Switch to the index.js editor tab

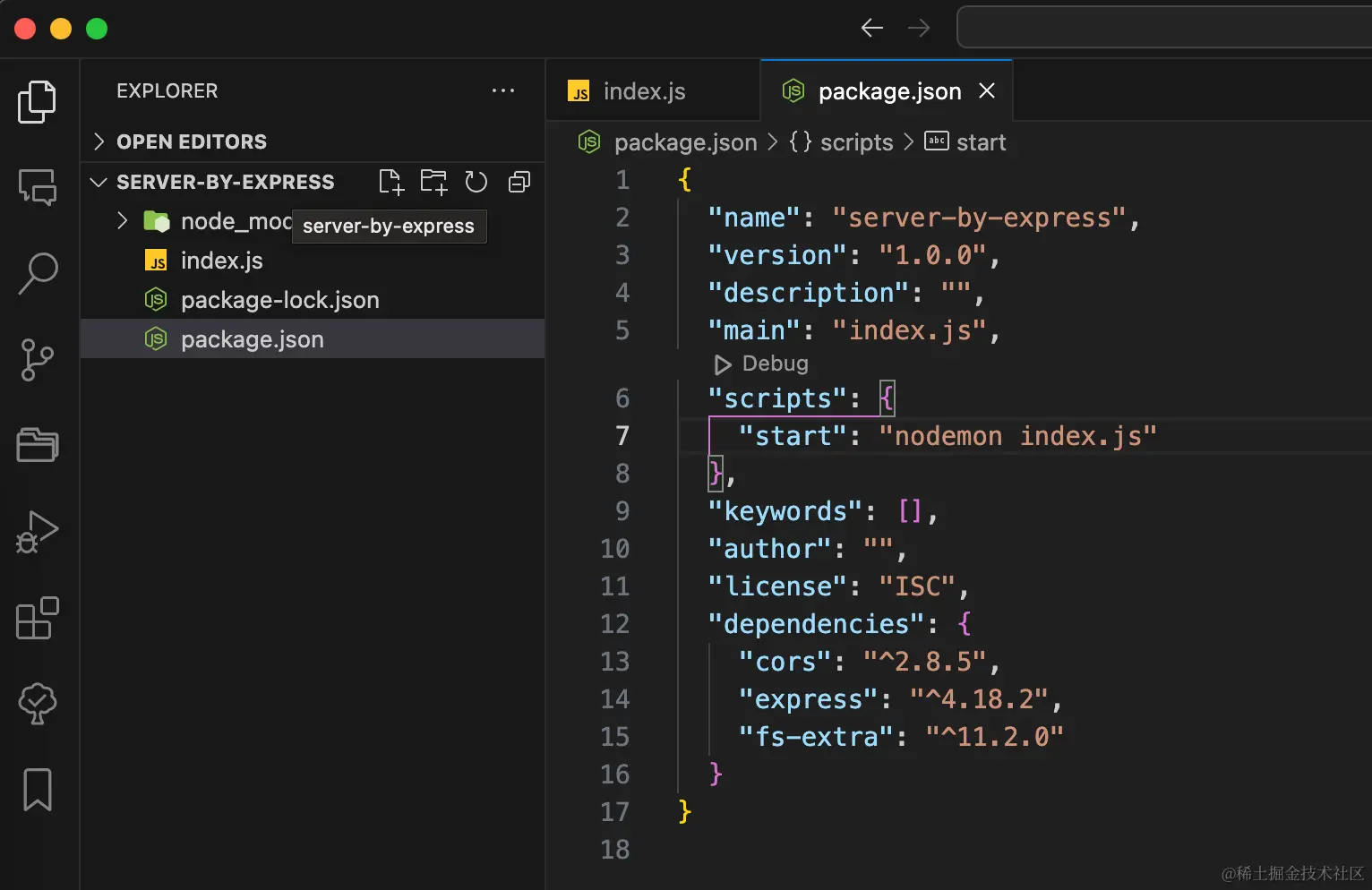[653, 90]
